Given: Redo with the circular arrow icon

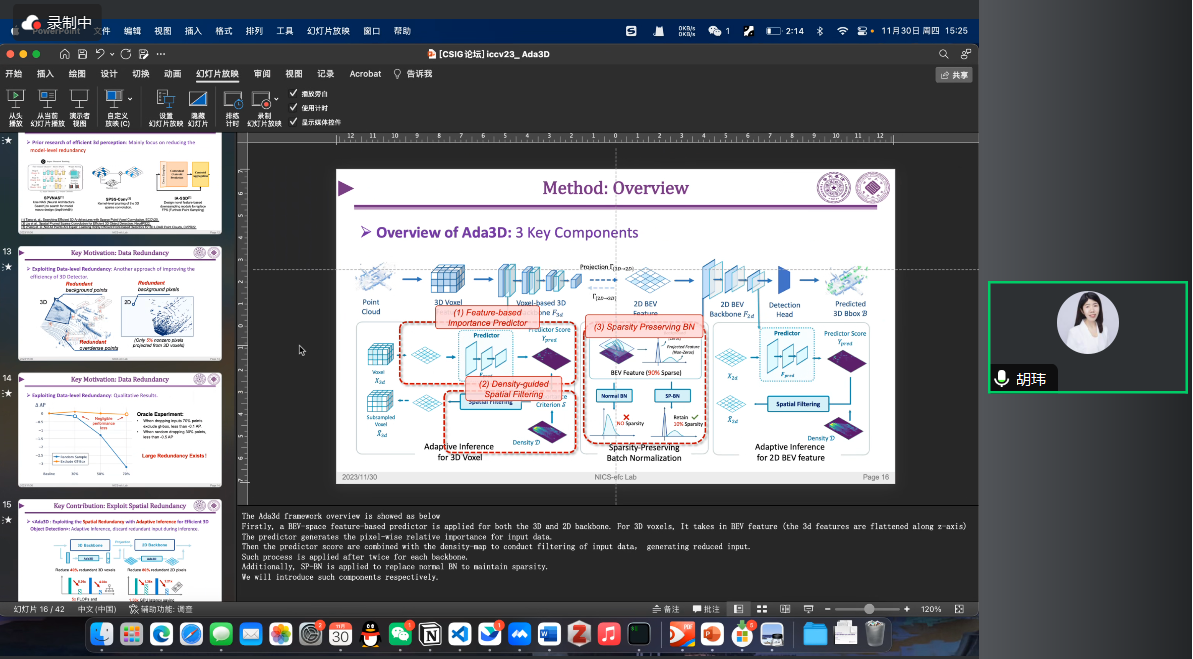Looking at the screenshot, I should pos(126,54).
